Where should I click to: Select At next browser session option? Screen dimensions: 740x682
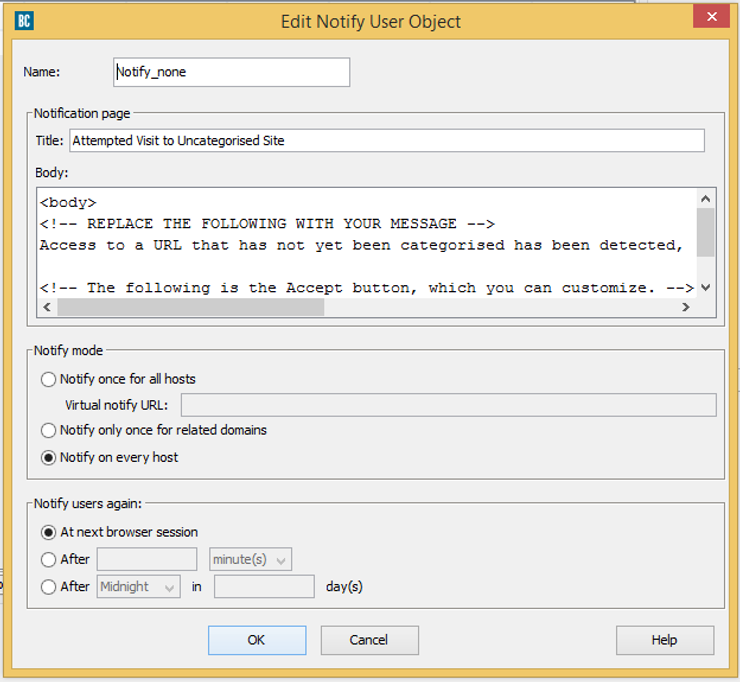tap(119, 532)
